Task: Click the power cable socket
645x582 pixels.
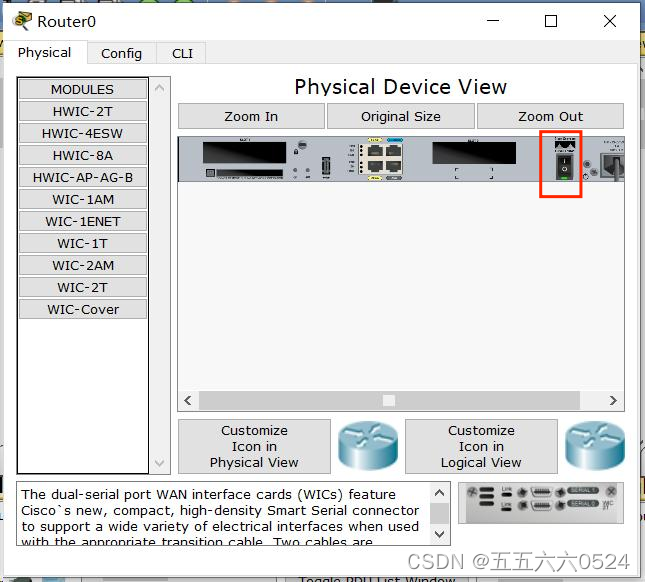Action: [613, 166]
